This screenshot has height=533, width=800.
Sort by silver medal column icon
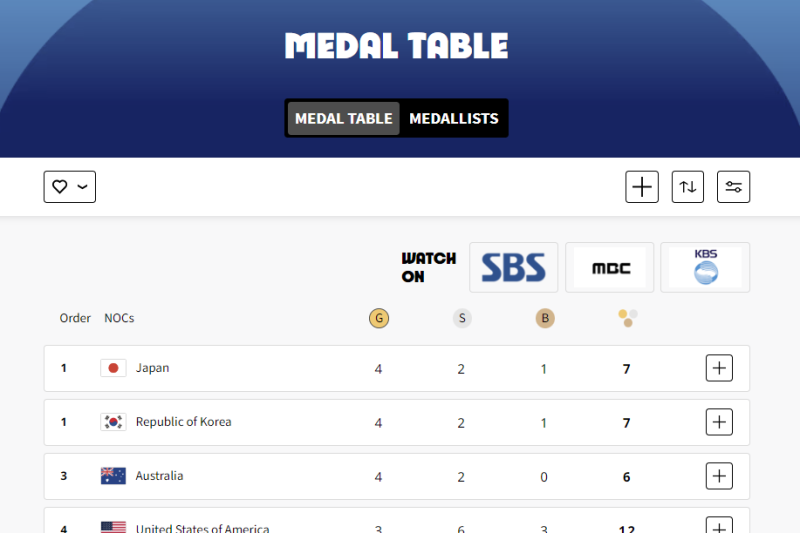click(462, 318)
